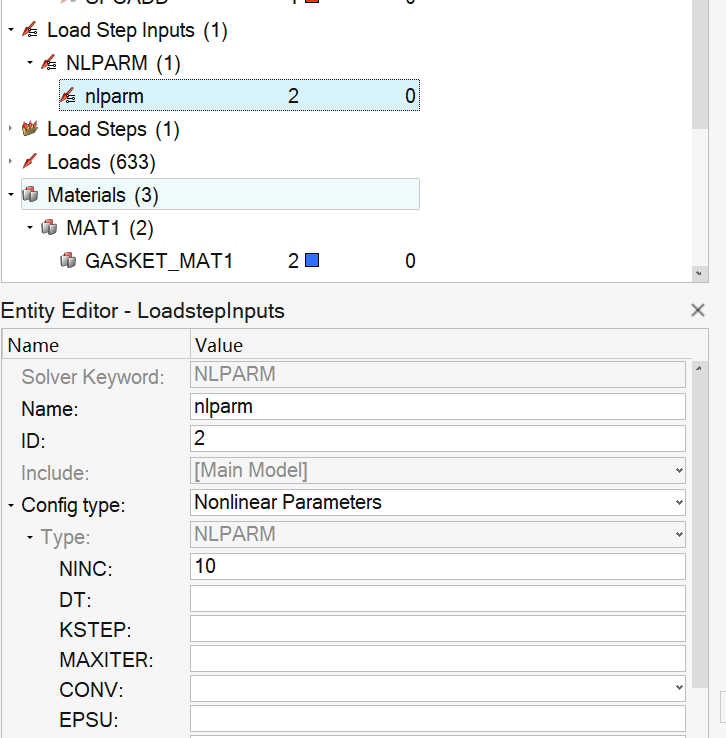
Task: Click the MAXITER input field
Action: coord(437,659)
